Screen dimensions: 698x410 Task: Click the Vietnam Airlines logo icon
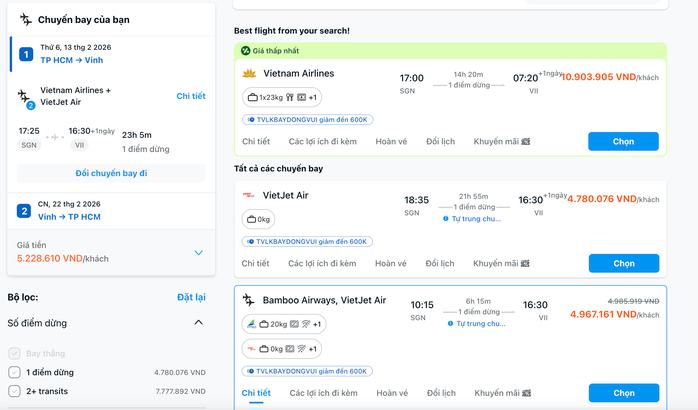[250, 73]
